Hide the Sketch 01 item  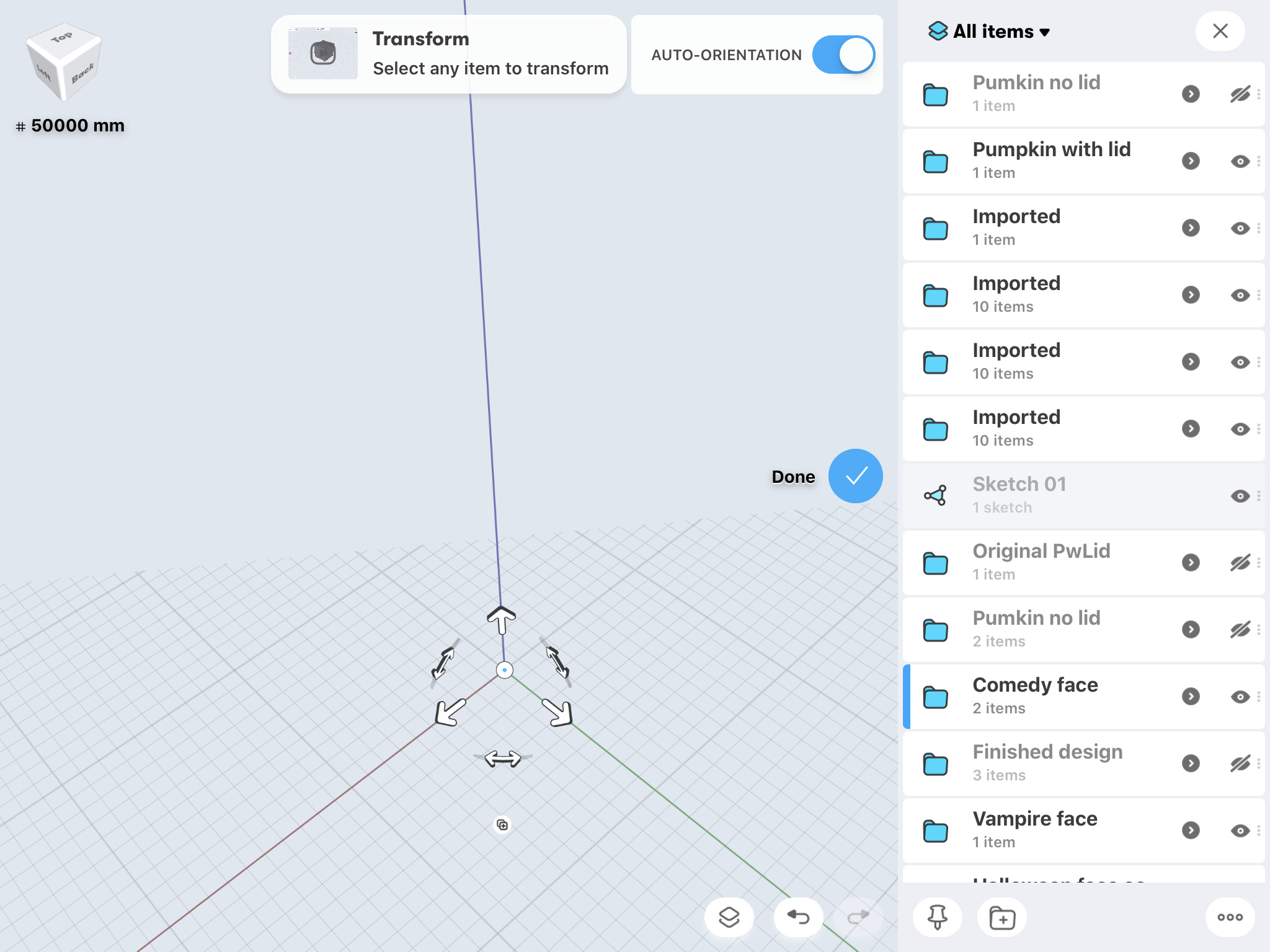click(x=1240, y=496)
